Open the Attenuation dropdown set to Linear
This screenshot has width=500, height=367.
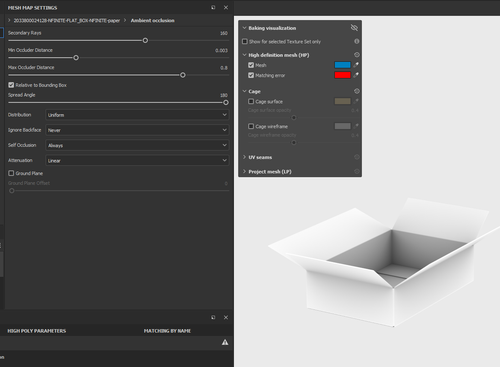tap(137, 160)
